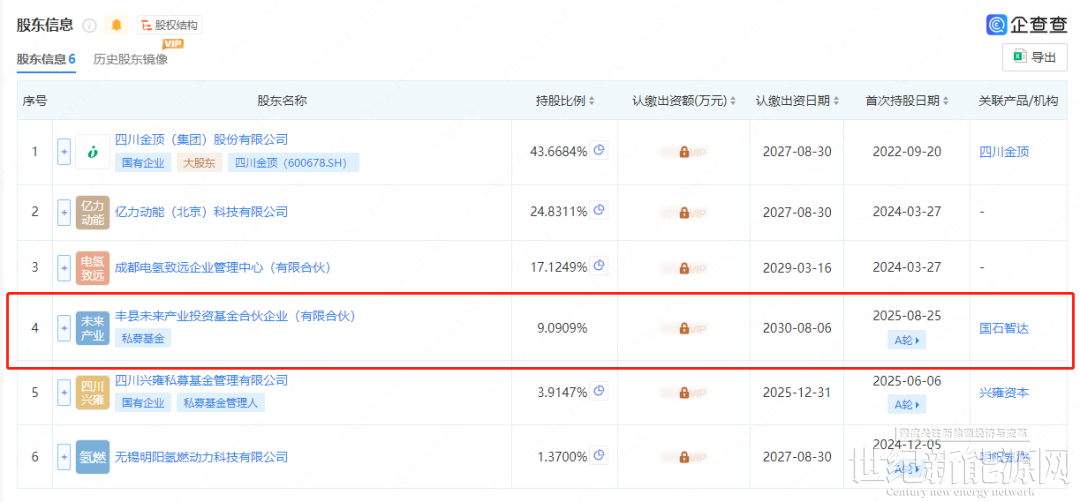1080x502 pixels.
Task: Click the info icon next to 股东信息 title
Action: (90, 25)
